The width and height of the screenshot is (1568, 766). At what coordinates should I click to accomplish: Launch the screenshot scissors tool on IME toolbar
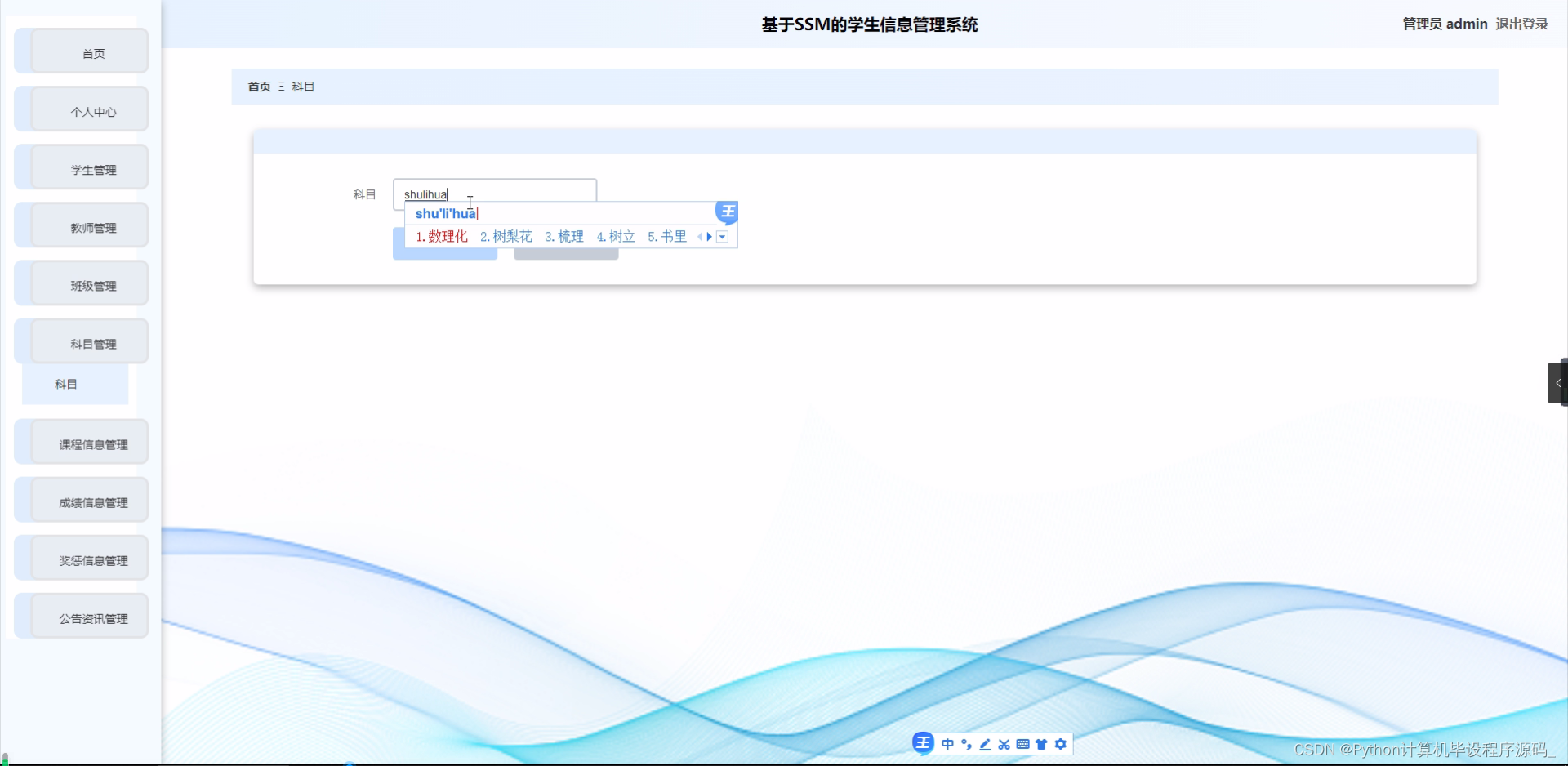point(1004,744)
